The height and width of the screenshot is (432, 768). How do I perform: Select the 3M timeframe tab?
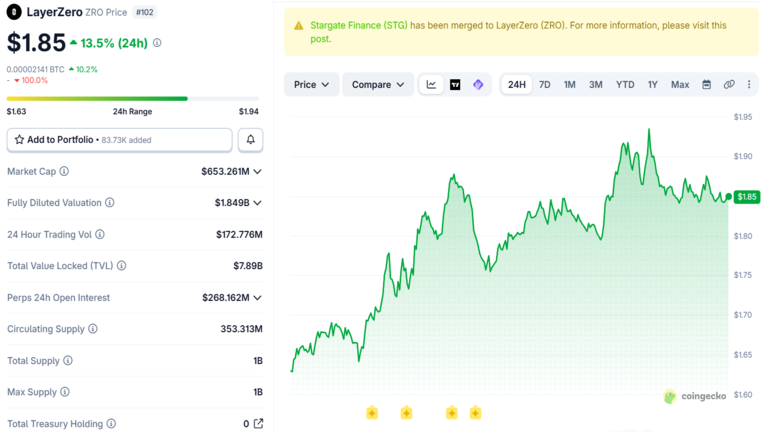click(596, 85)
